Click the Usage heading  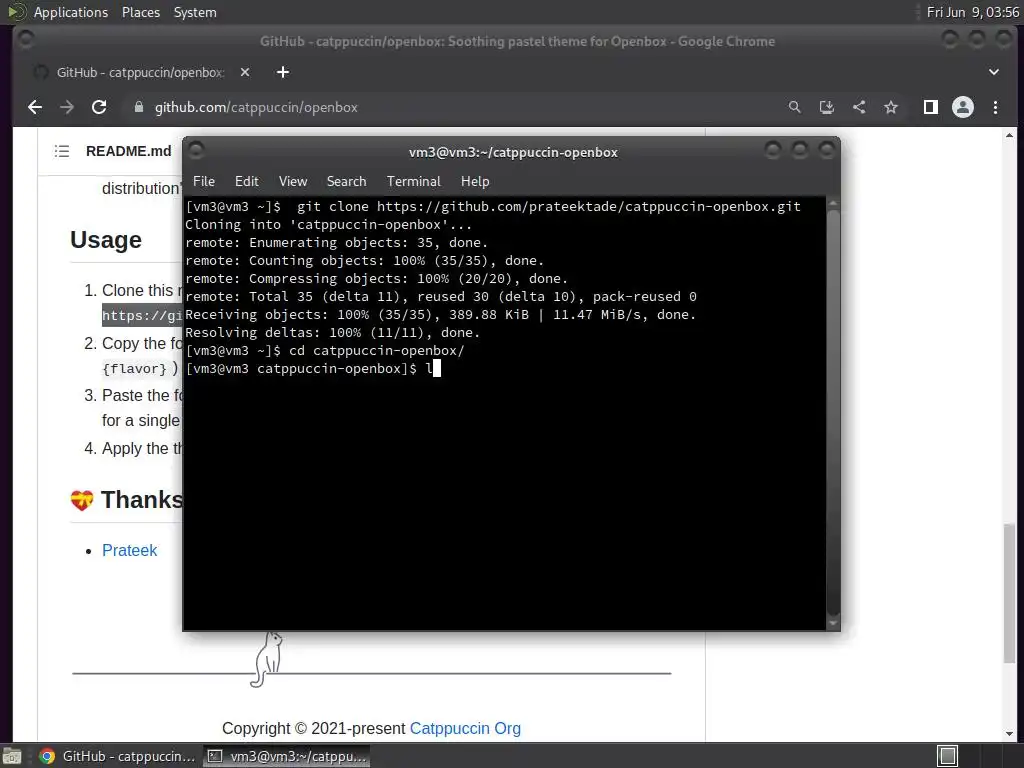(106, 240)
